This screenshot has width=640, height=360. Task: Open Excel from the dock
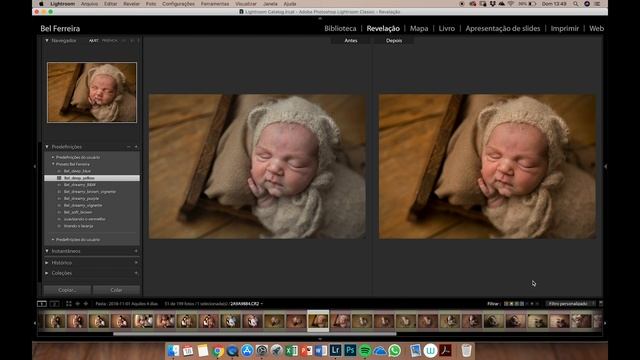point(291,350)
